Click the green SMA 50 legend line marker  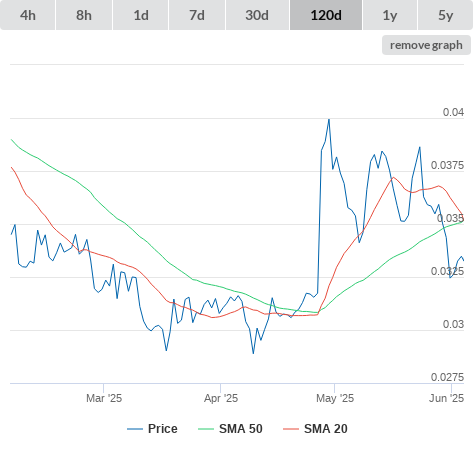coord(206,429)
